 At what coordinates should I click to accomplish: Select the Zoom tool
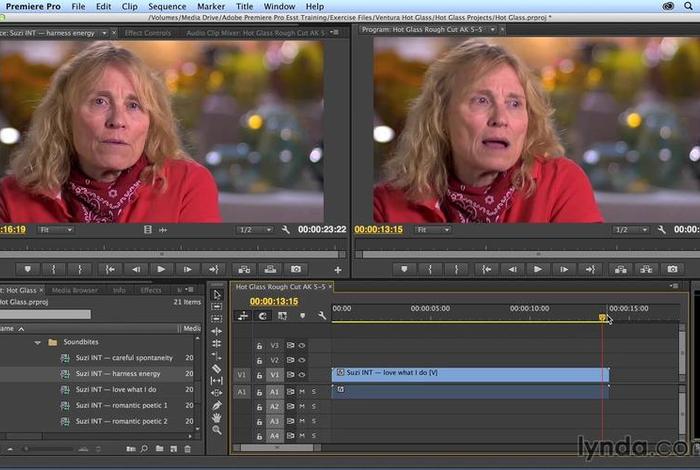[217, 430]
